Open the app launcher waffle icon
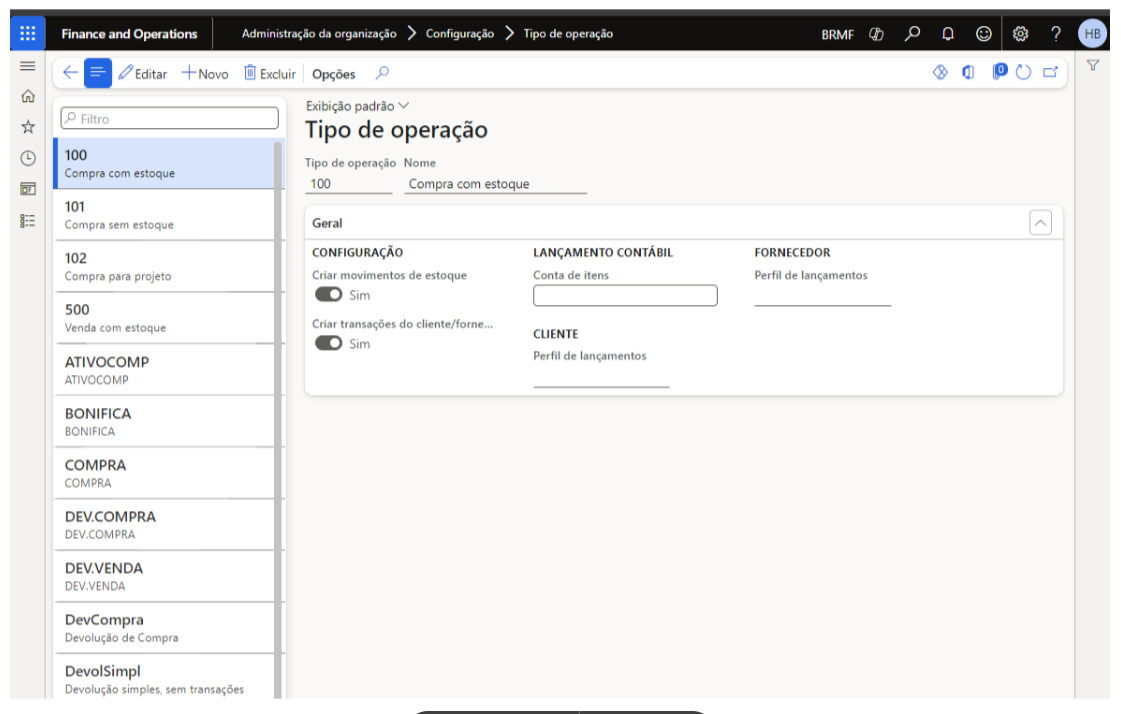The width and height of the screenshot is (1121, 714). [28, 34]
